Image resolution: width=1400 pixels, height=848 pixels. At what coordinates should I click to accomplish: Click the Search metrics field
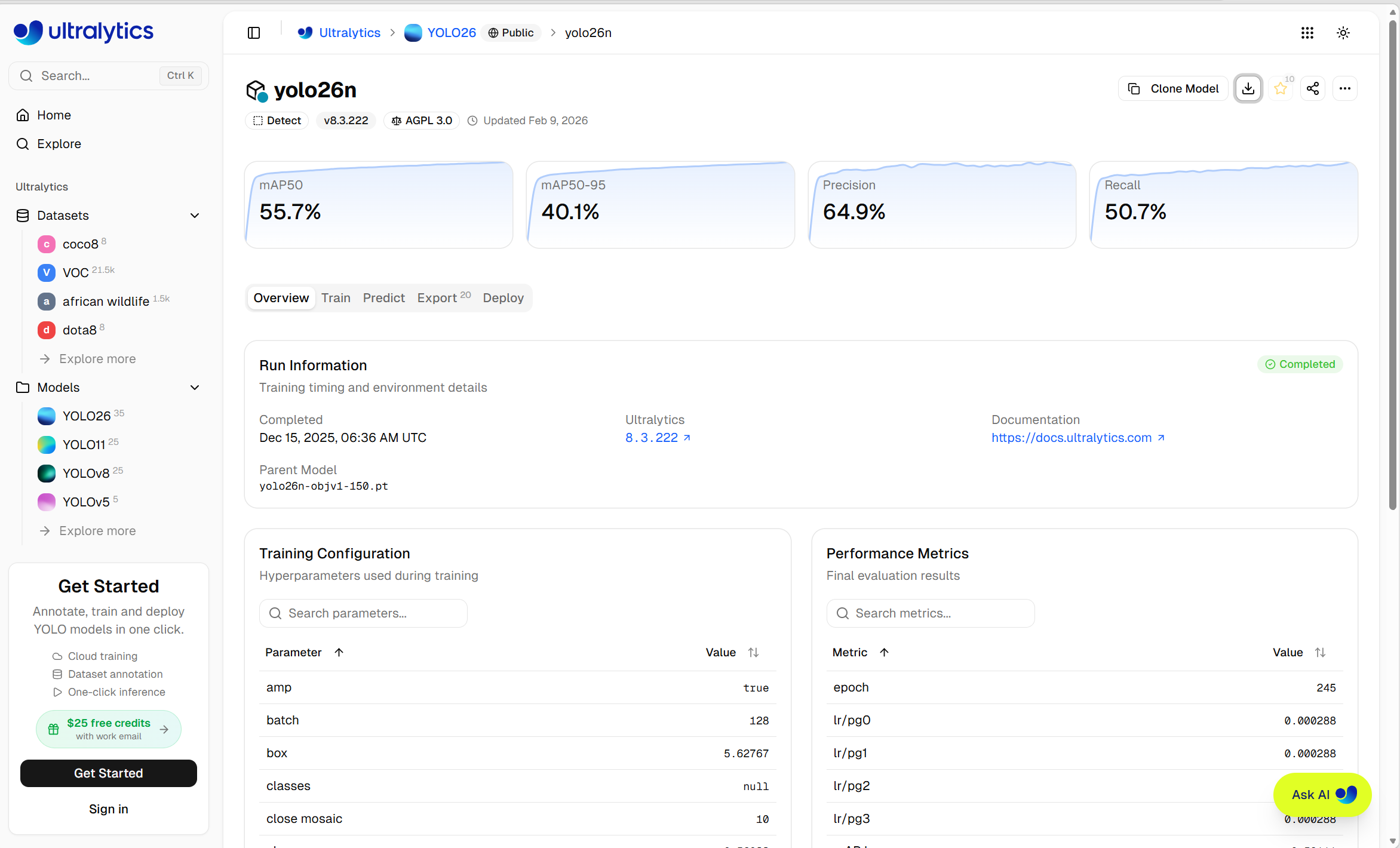[x=931, y=613]
